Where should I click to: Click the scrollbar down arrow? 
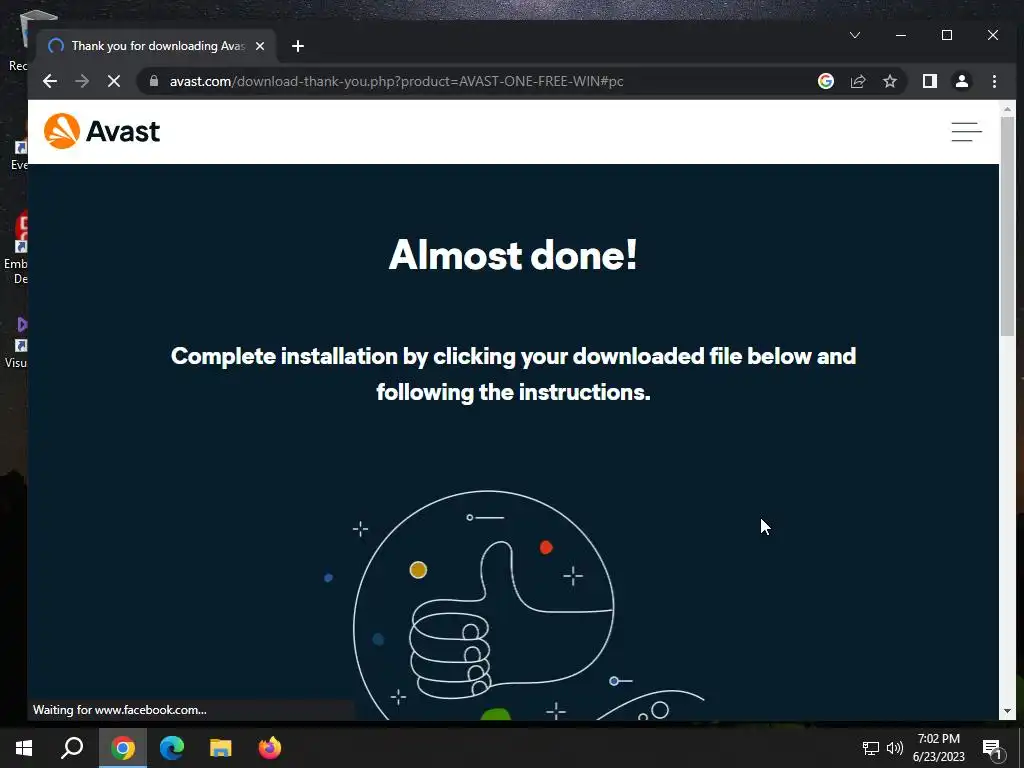pos(1007,711)
